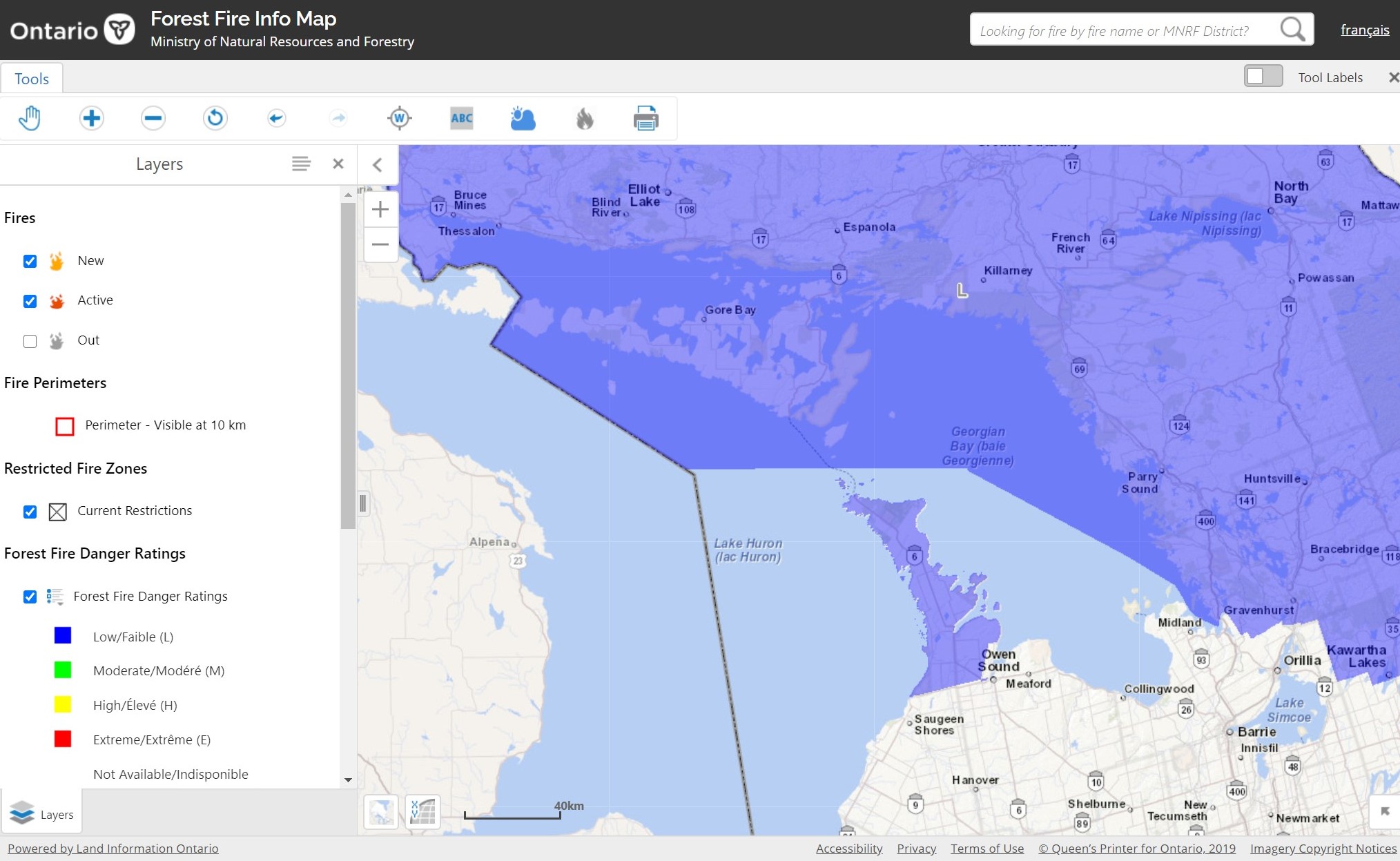Select the Pan hand tool
The height and width of the screenshot is (861, 1400).
click(x=30, y=118)
